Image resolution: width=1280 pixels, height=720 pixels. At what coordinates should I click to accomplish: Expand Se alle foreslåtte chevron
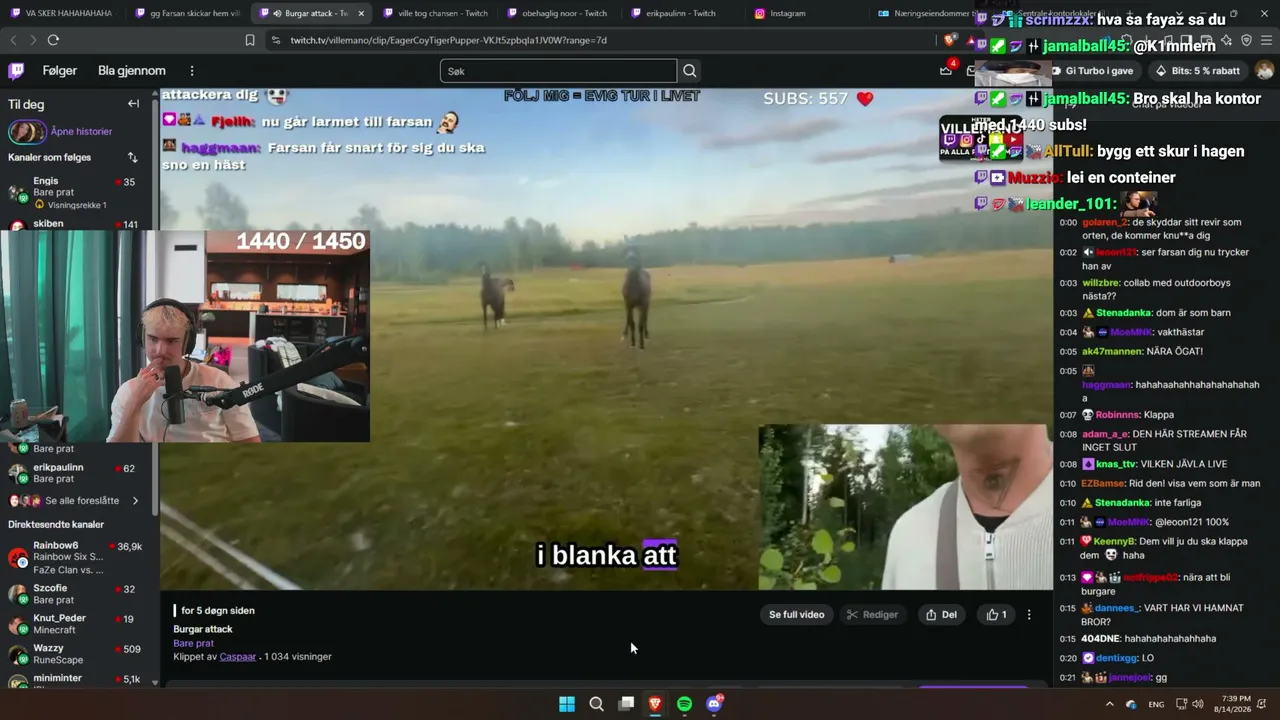point(135,501)
